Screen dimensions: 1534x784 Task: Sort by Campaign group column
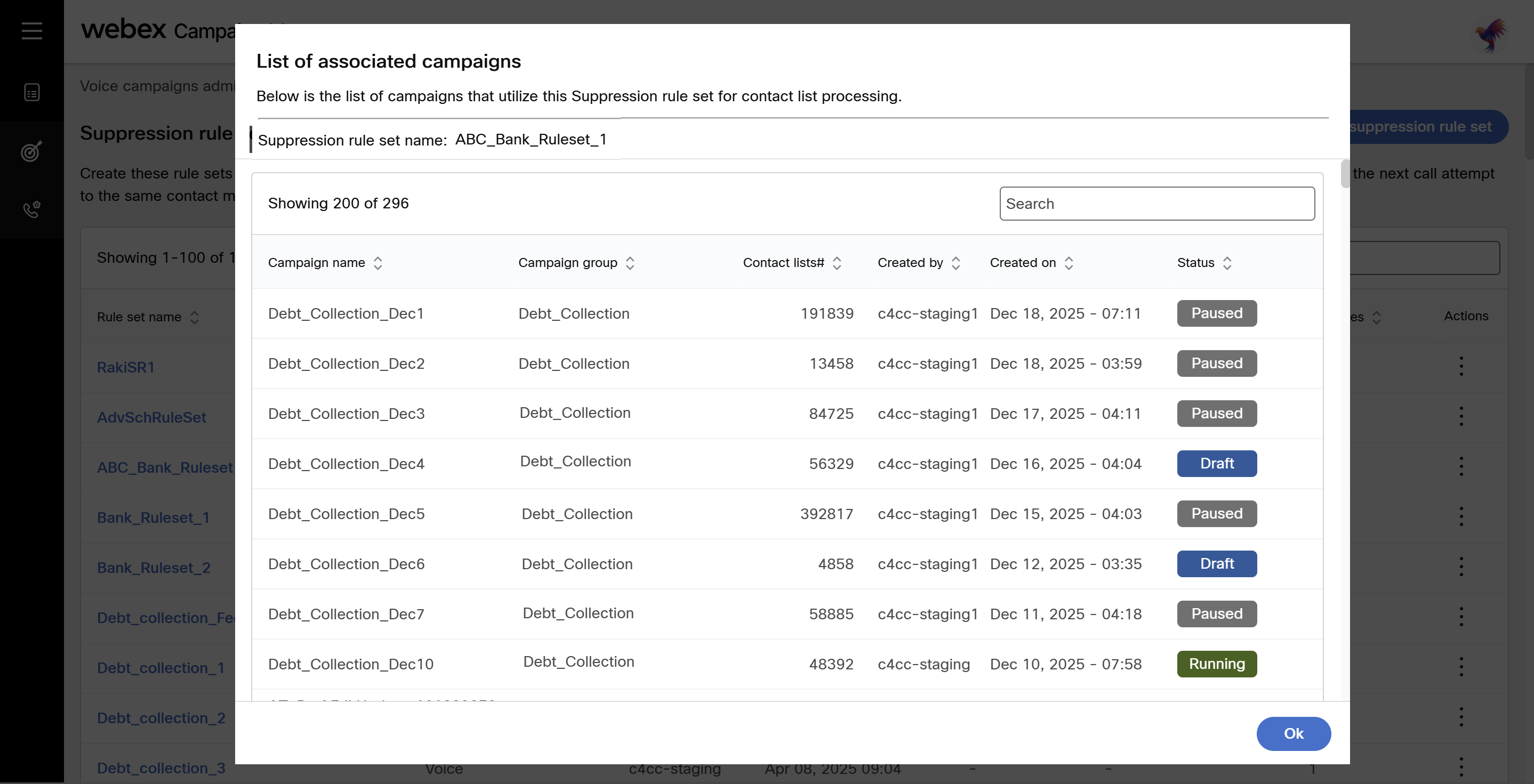click(630, 263)
